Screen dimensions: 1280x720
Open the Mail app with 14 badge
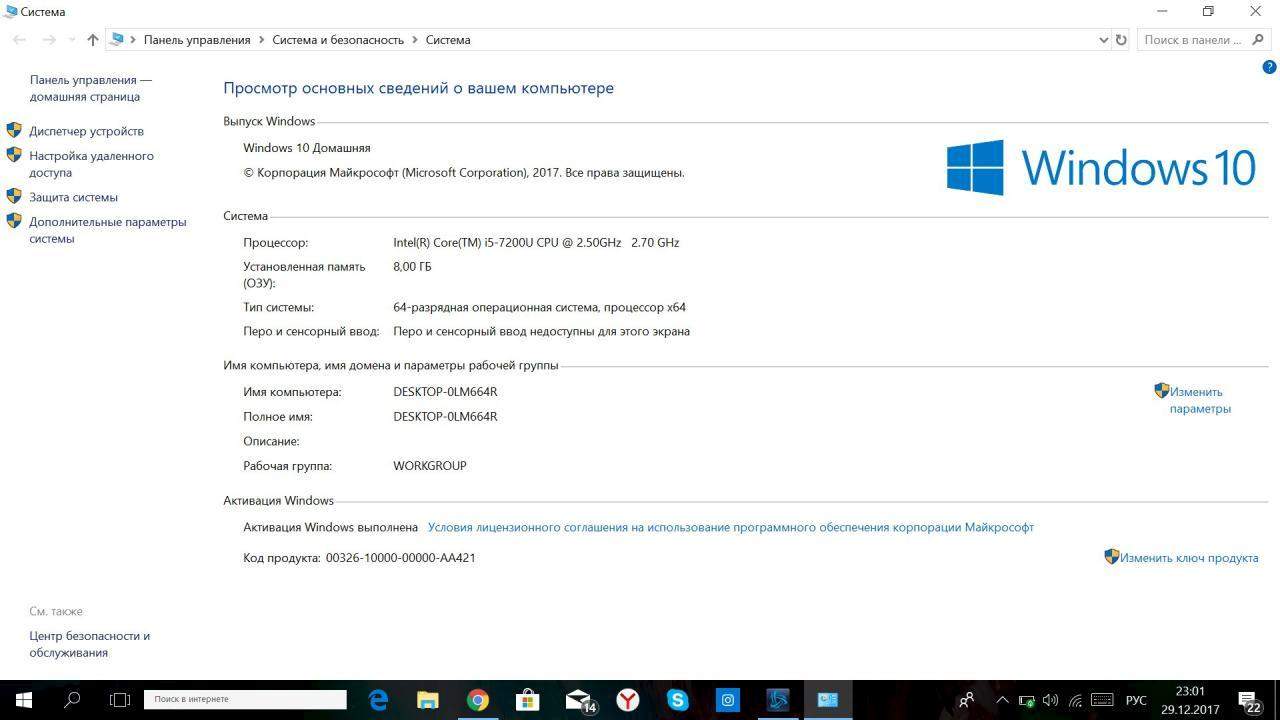579,700
